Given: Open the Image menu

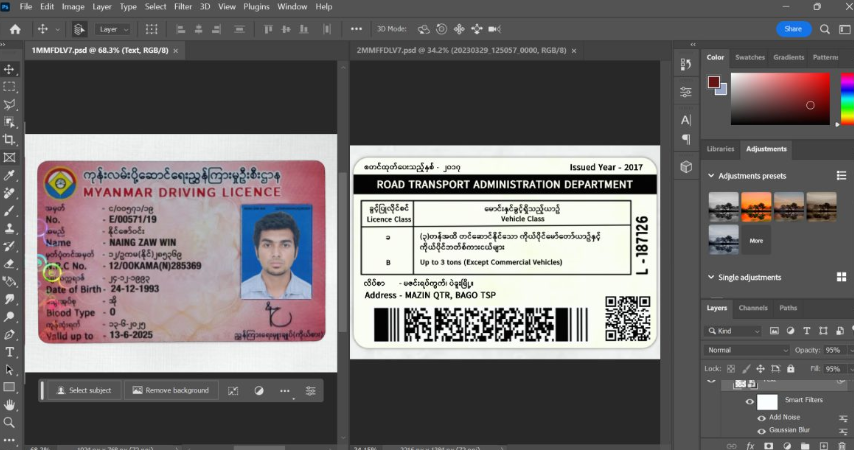Looking at the screenshot, I should pos(73,7).
